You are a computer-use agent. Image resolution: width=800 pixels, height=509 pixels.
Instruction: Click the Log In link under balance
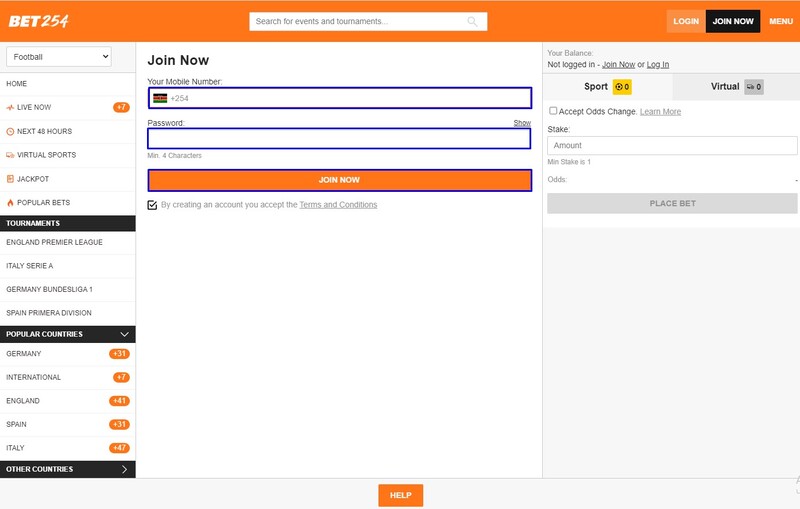coord(658,64)
